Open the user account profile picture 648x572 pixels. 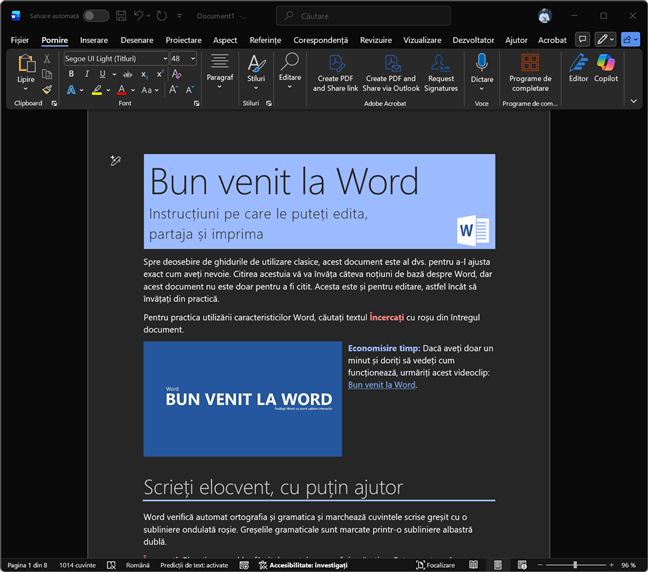[545, 16]
